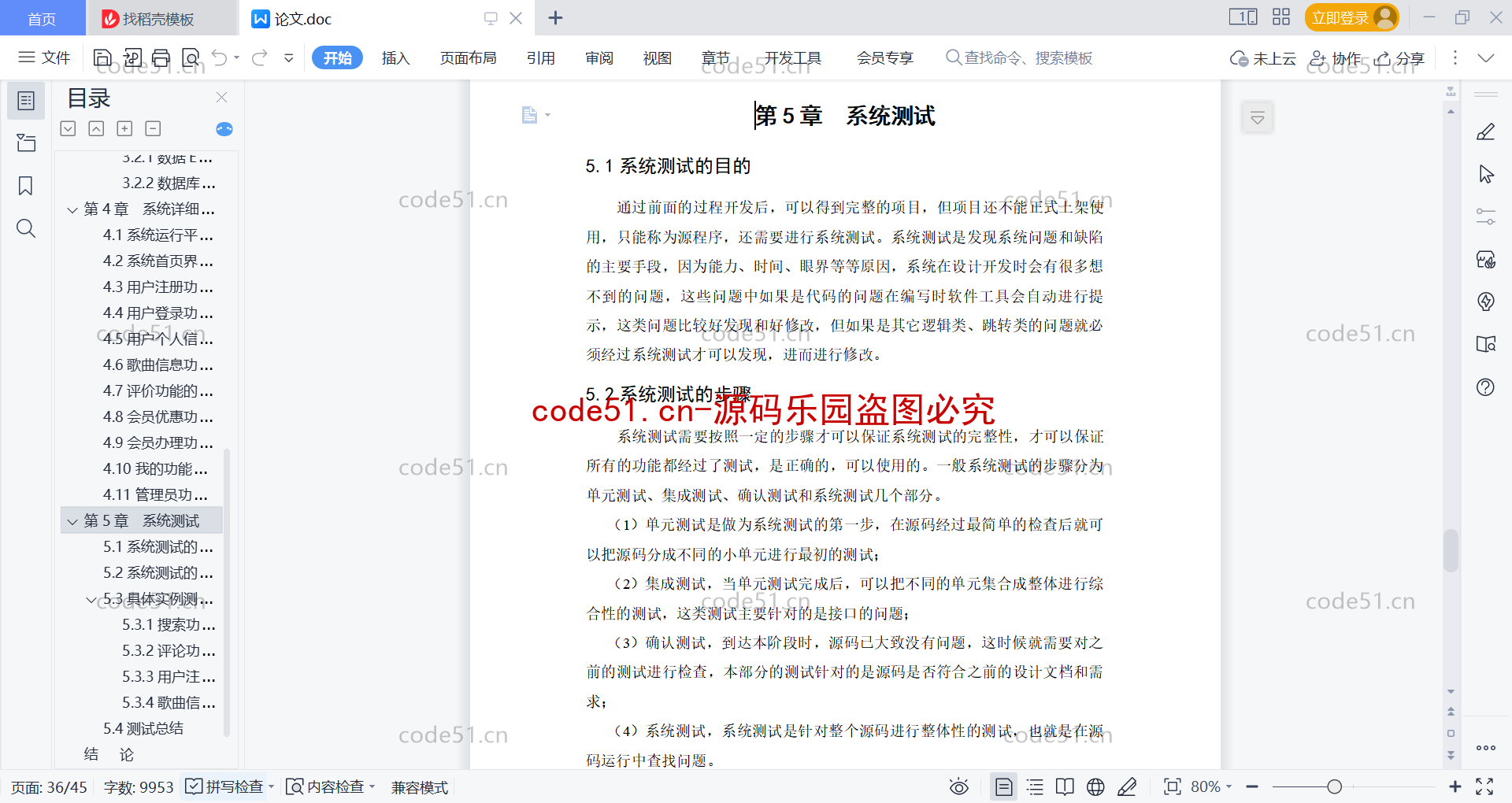
Task: Open Print Preview from the quick toolbar
Action: click(x=191, y=57)
